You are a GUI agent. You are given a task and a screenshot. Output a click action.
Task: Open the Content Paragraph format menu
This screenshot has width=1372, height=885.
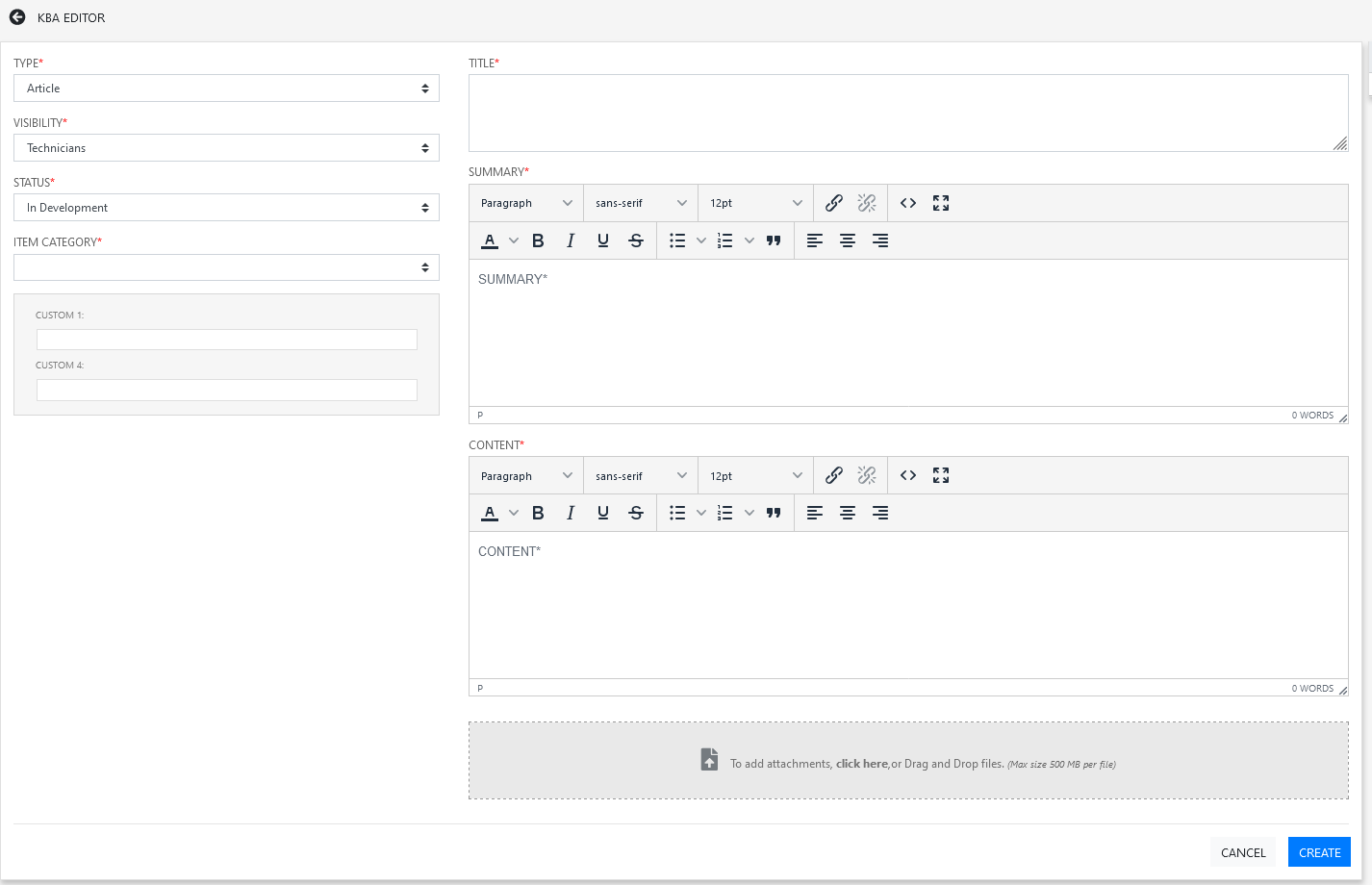tap(526, 476)
